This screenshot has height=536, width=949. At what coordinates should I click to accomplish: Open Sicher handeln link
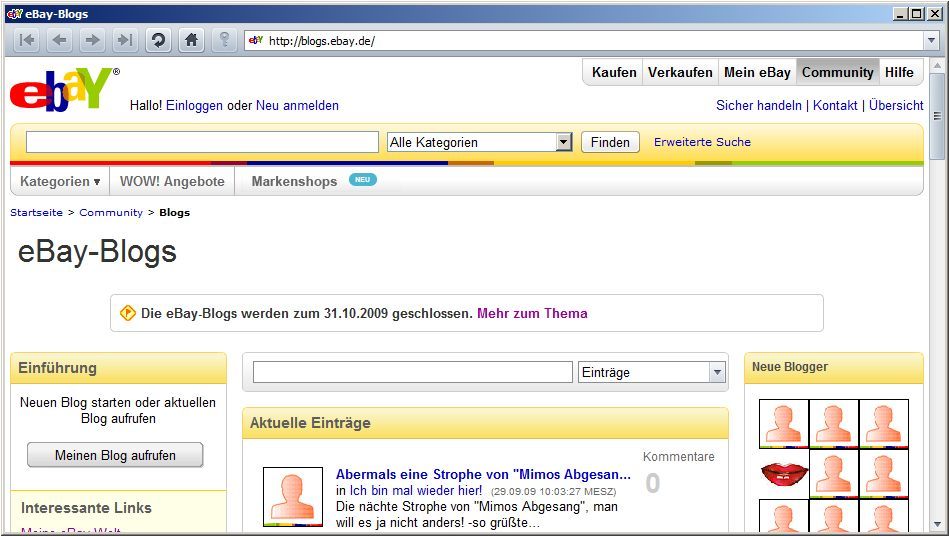[758, 105]
